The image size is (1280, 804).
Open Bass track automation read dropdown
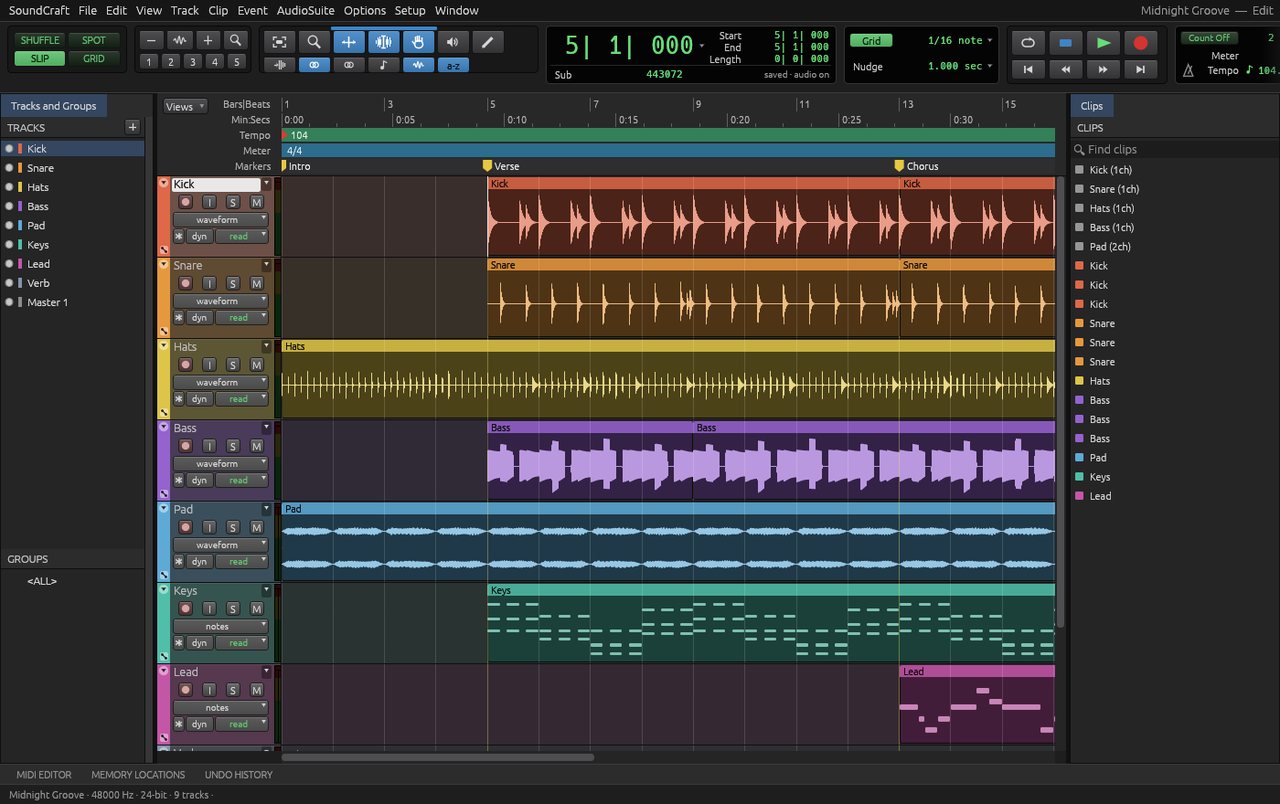pos(242,480)
